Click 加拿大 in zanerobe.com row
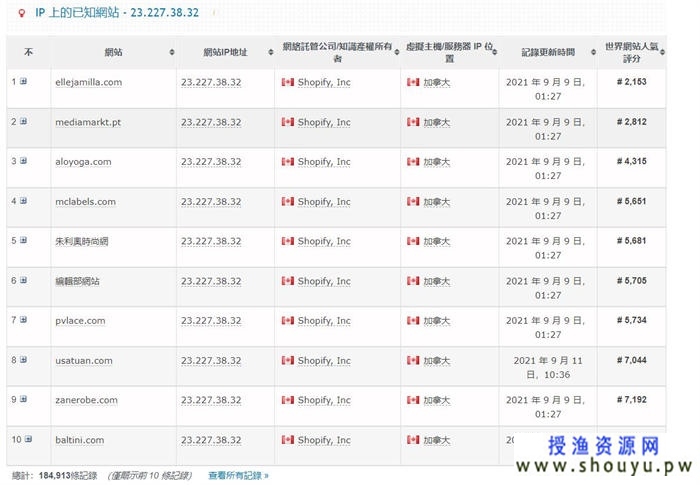Image resolution: width=700 pixels, height=485 pixels. (x=437, y=401)
